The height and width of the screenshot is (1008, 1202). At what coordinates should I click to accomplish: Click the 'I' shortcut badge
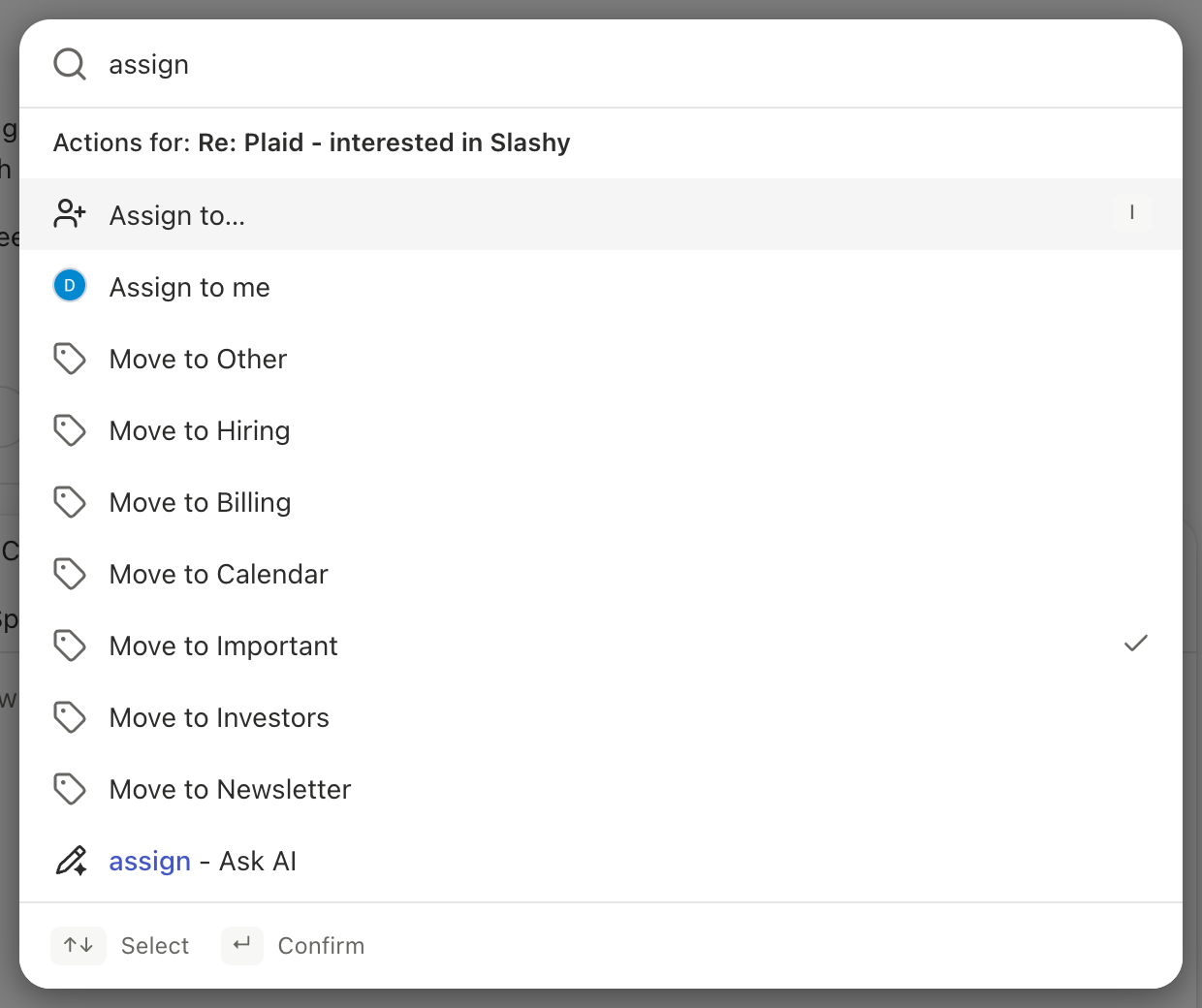click(x=1131, y=212)
